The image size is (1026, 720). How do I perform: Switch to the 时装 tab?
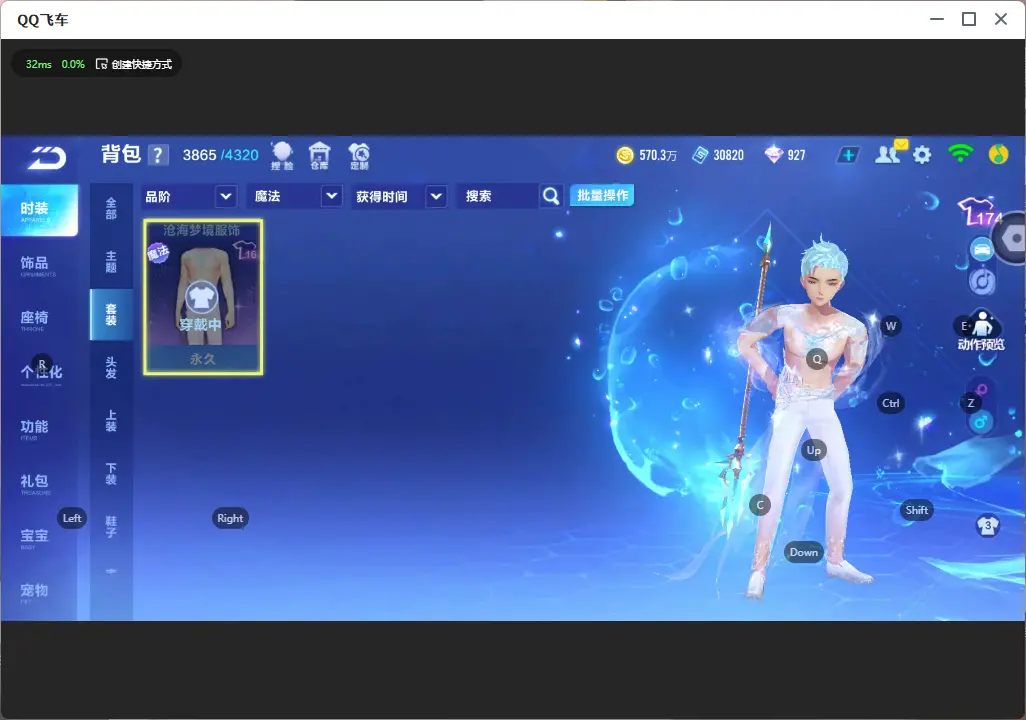point(39,210)
